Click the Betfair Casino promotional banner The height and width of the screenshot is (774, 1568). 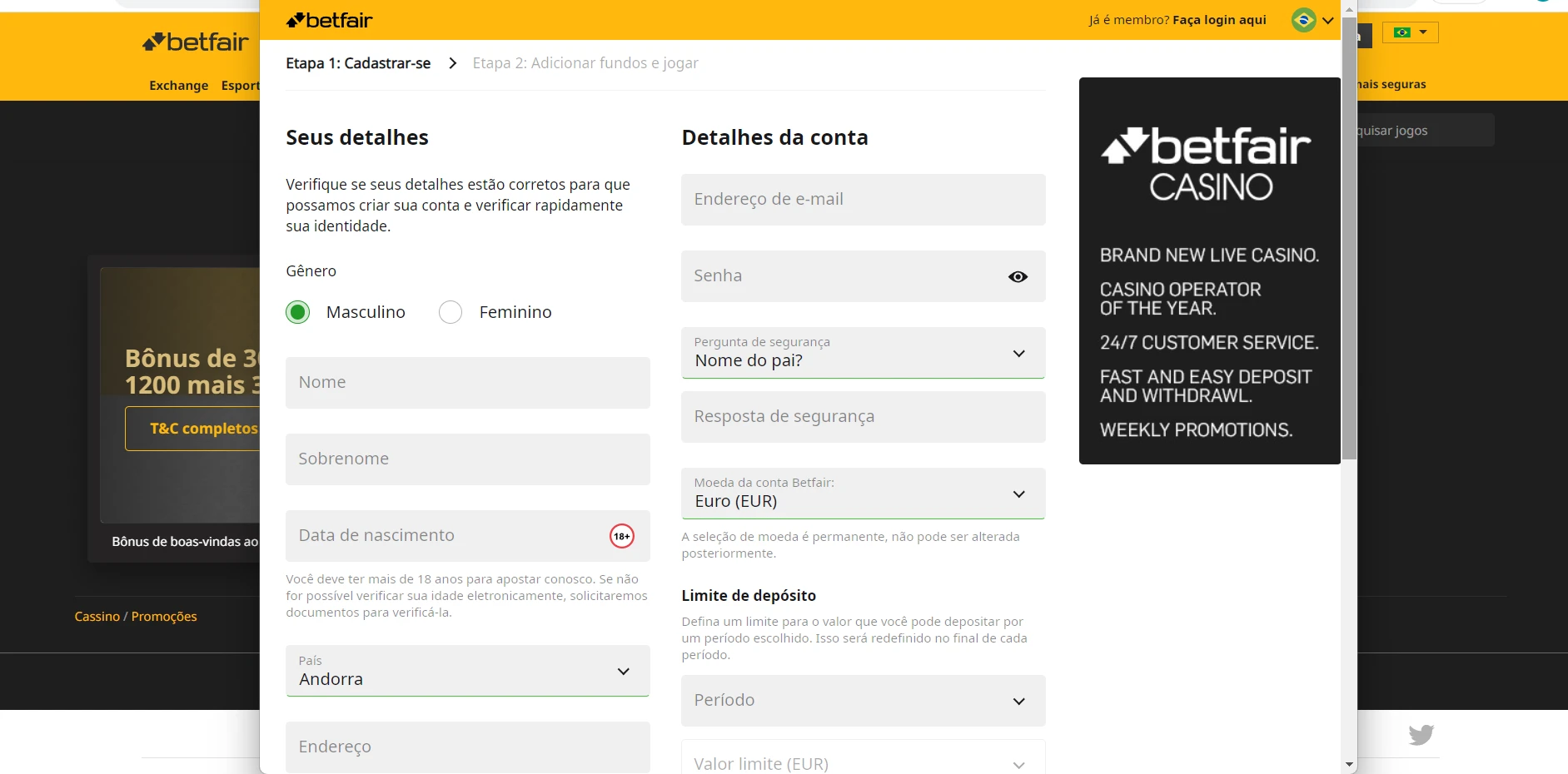[x=1210, y=270]
